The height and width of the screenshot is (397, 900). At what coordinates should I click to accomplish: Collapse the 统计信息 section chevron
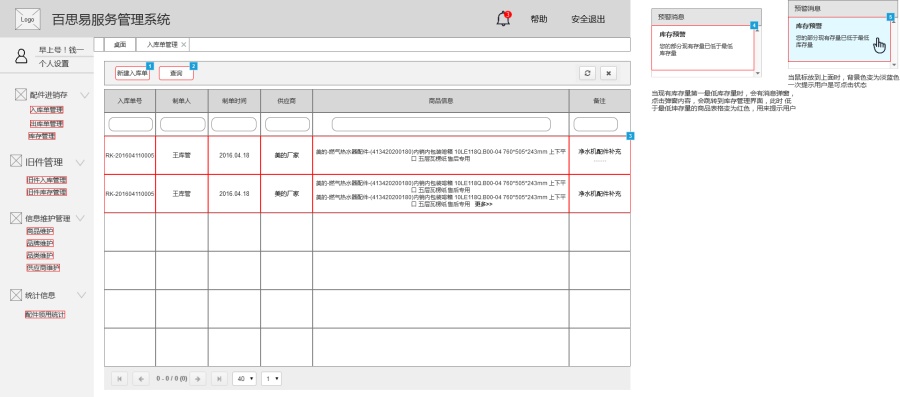coord(82,295)
